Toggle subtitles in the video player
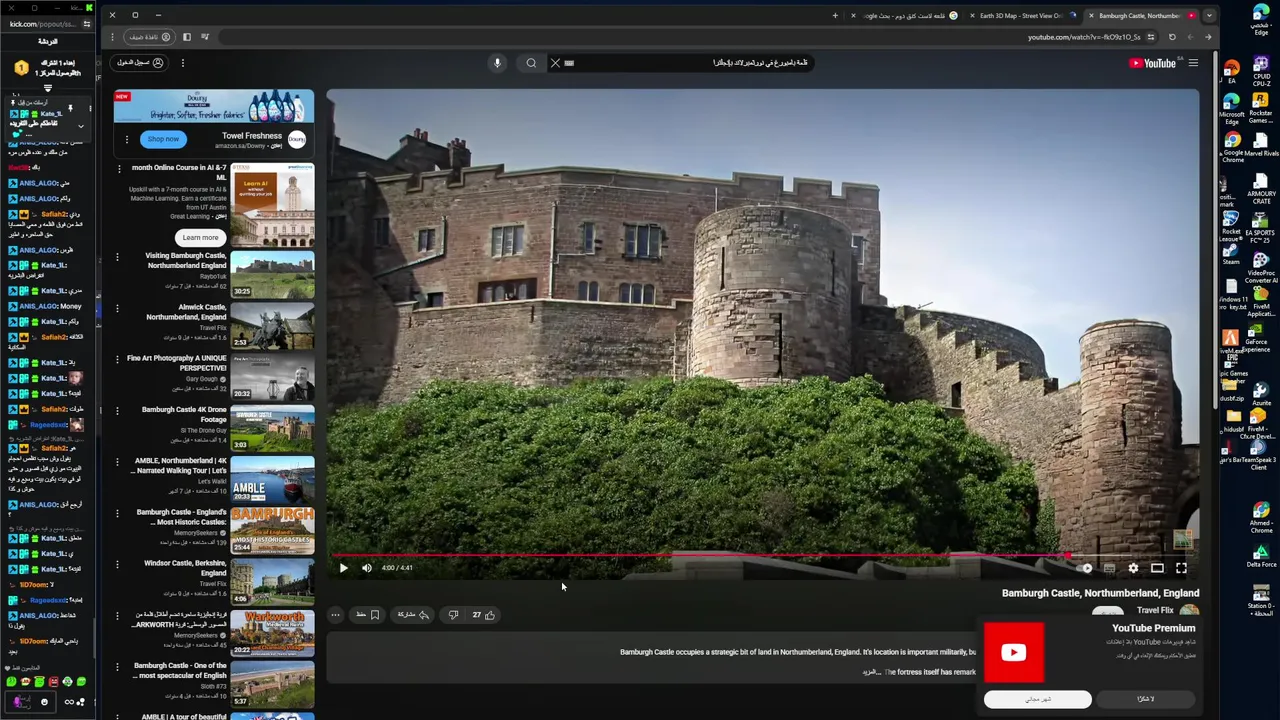Viewport: 1280px width, 720px height. [x=1109, y=568]
